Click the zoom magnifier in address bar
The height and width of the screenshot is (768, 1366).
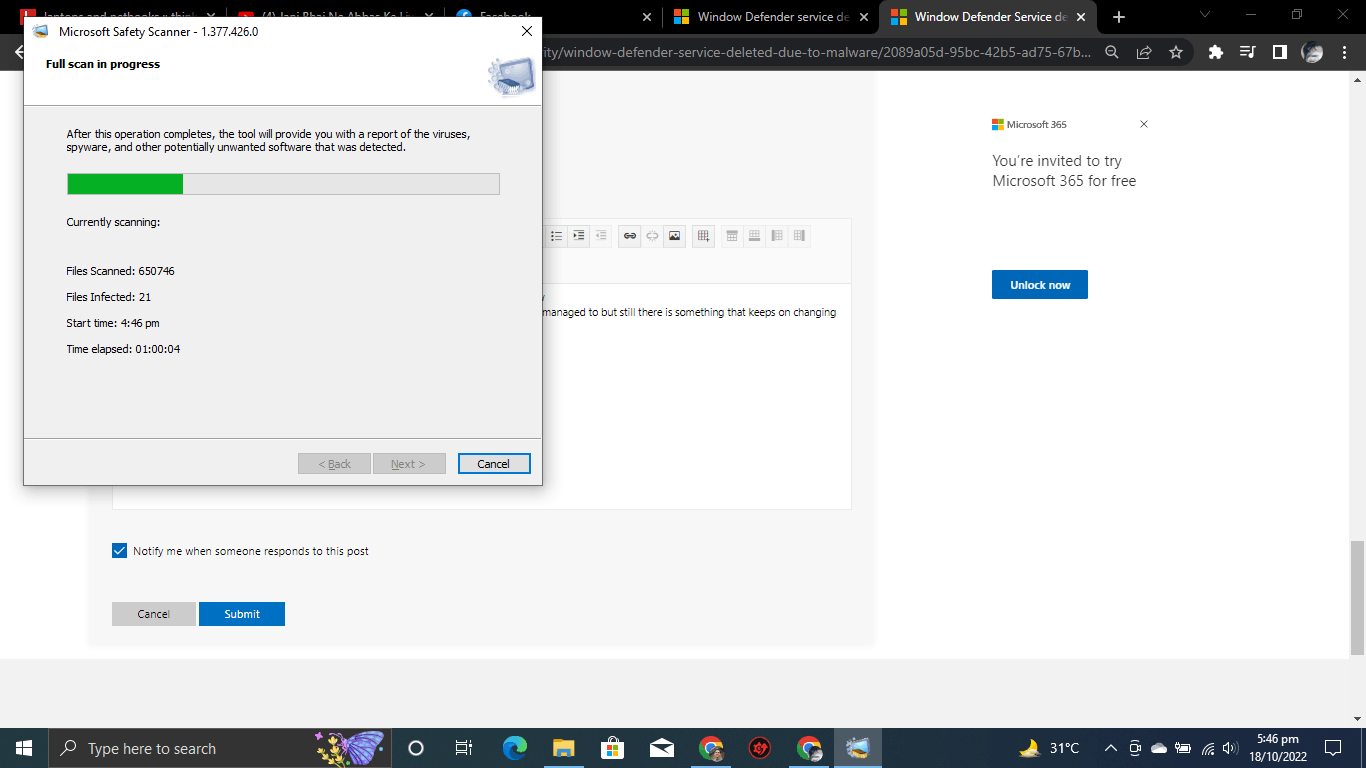pyautogui.click(x=1112, y=52)
